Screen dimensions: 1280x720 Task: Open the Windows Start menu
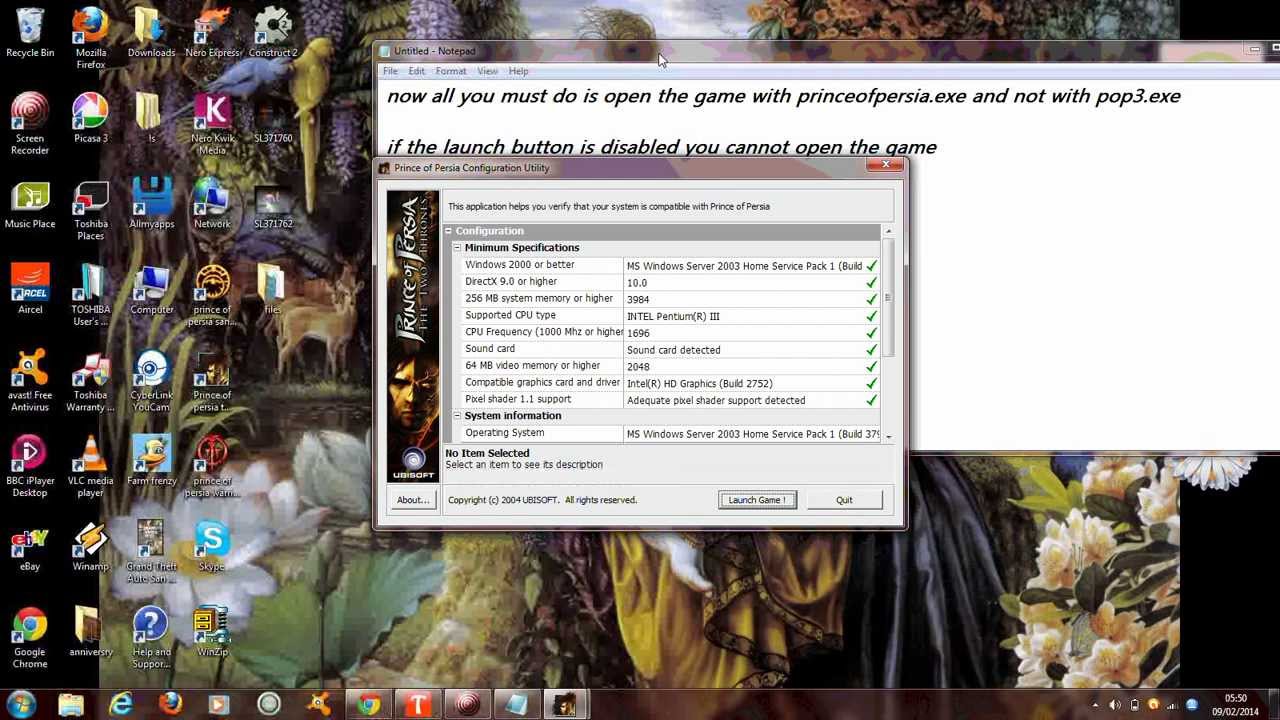[22, 705]
